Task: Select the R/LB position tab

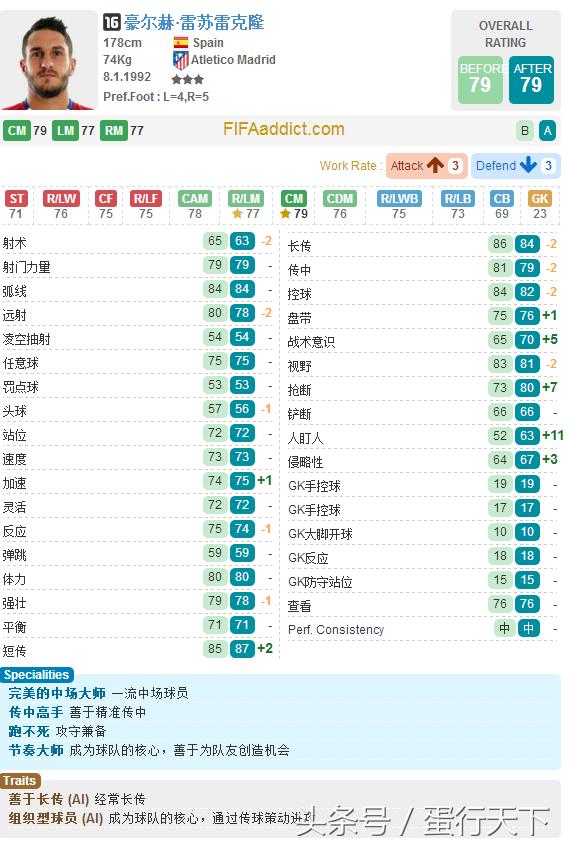Action: click(458, 199)
